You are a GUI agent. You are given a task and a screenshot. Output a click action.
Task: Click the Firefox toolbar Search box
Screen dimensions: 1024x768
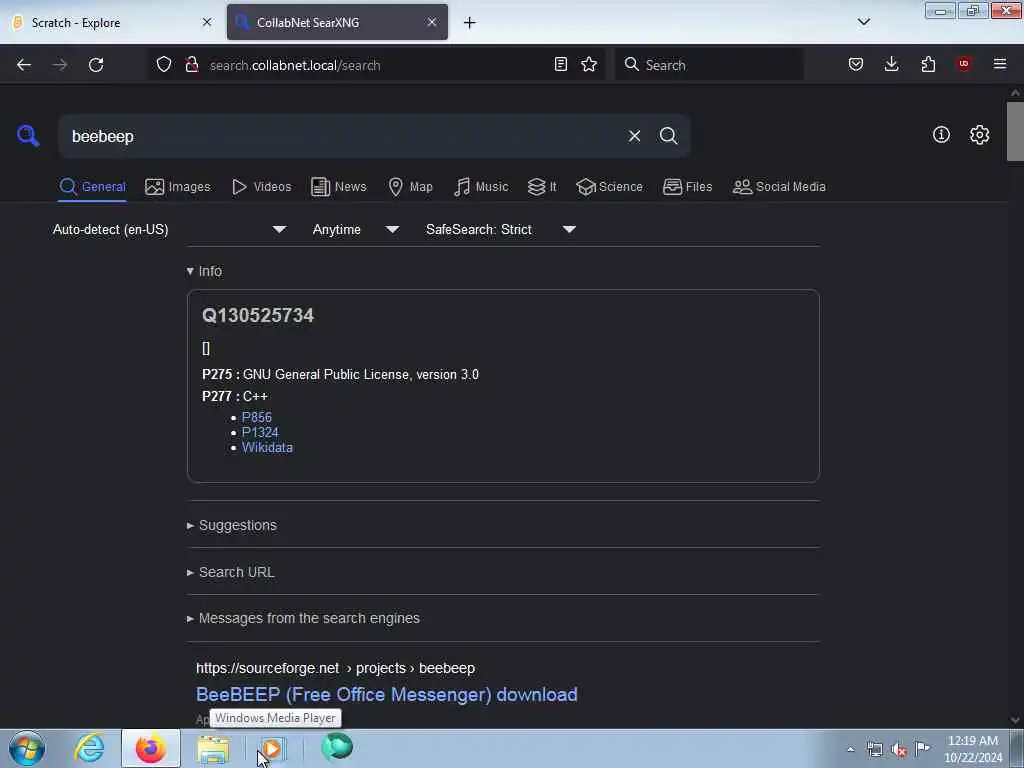point(709,65)
